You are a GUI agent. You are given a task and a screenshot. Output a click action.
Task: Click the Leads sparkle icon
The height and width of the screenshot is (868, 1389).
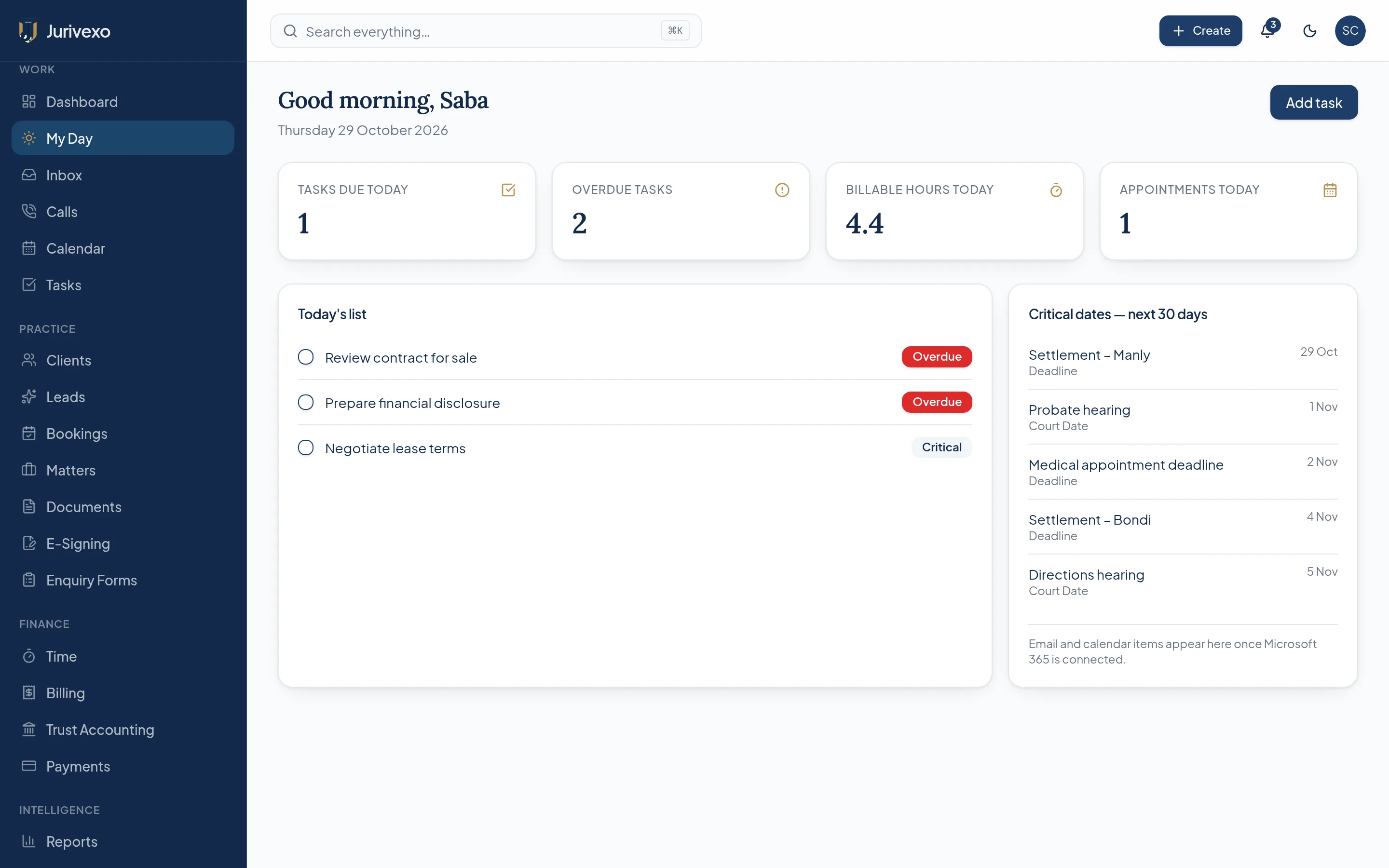click(29, 397)
